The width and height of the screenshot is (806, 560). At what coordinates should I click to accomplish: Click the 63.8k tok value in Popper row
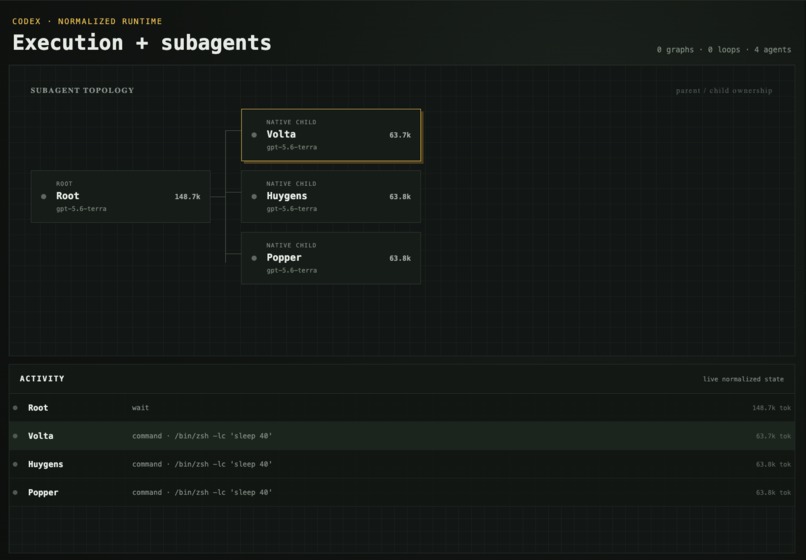[x=773, y=493]
